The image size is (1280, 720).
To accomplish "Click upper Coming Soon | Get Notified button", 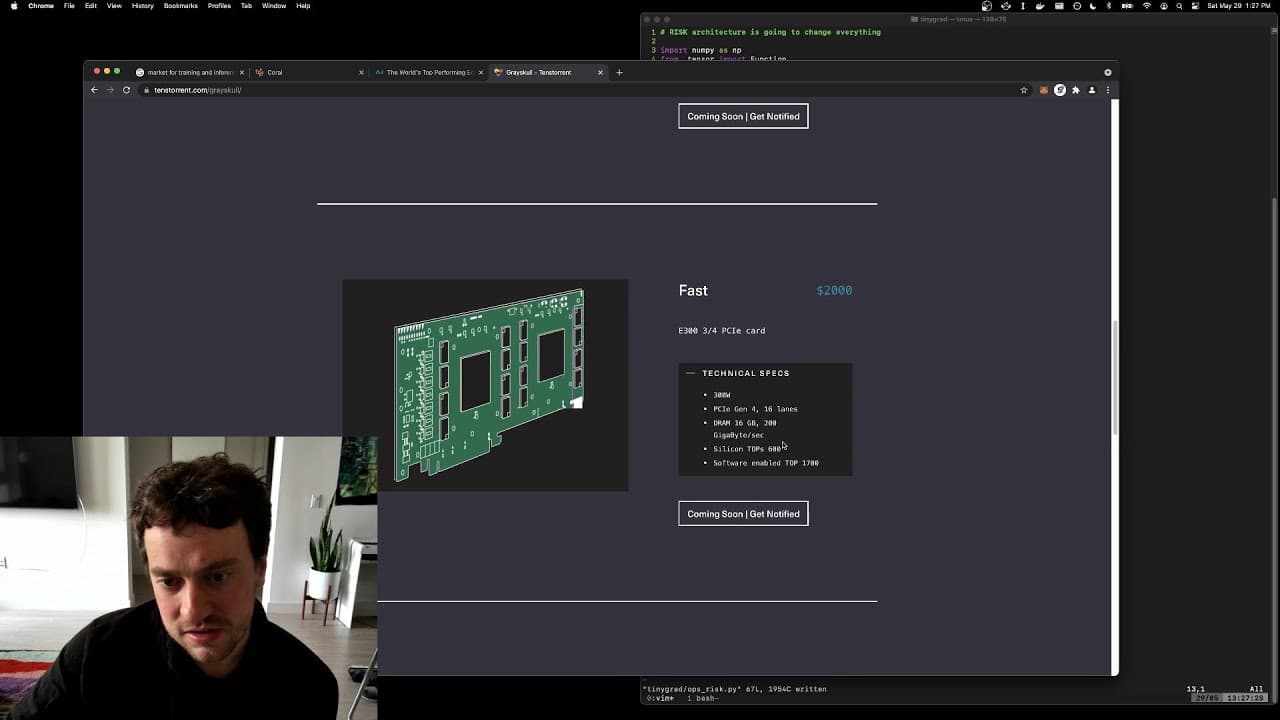I will (x=743, y=116).
